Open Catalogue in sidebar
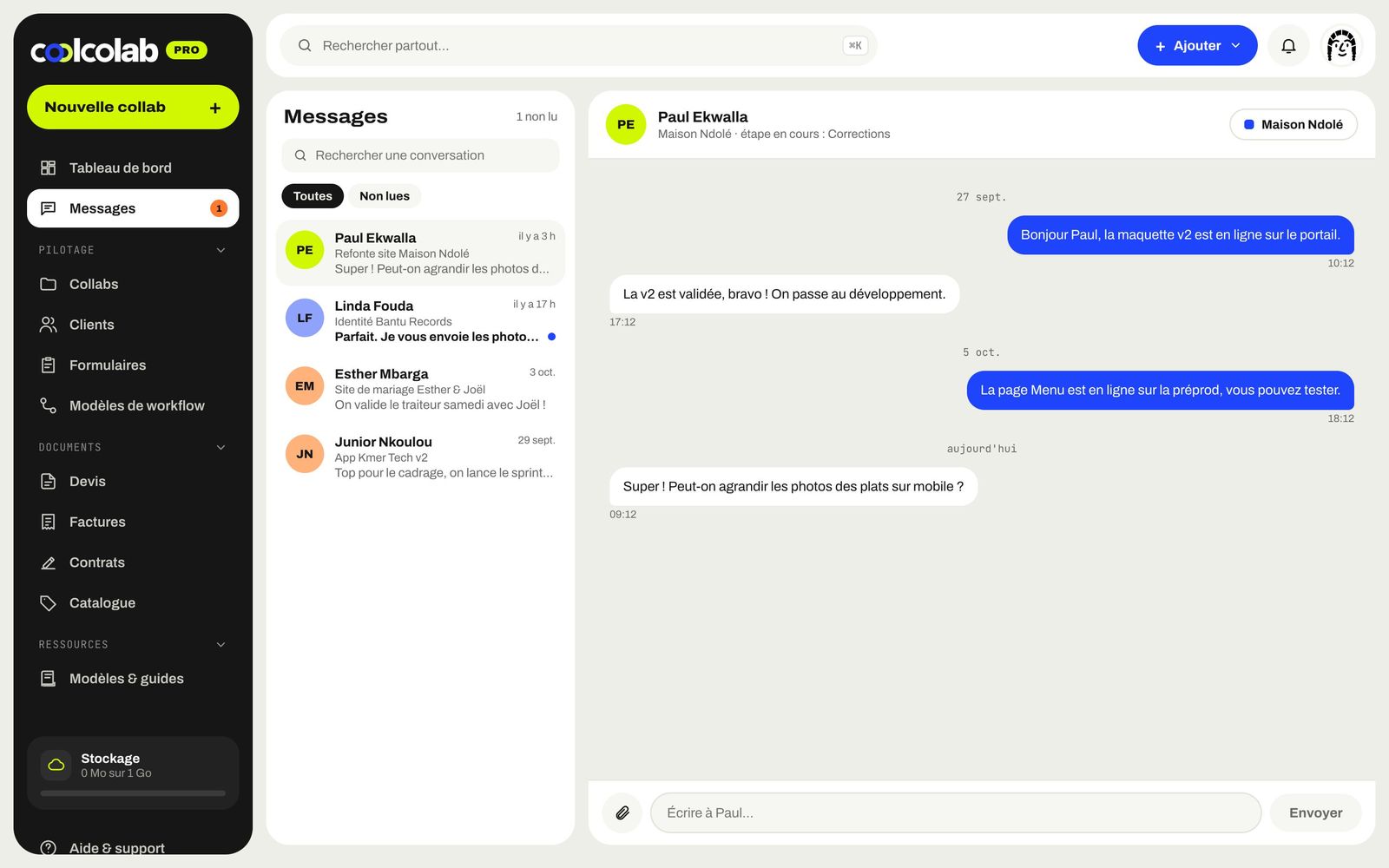This screenshot has height=868, width=1389. point(133,603)
